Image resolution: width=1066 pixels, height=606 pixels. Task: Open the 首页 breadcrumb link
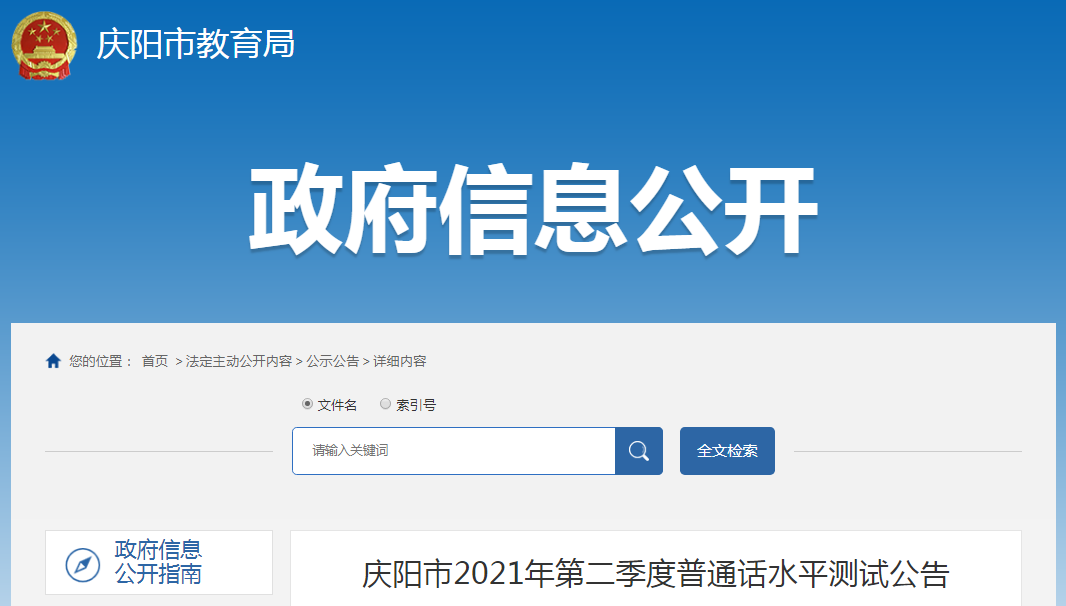(x=155, y=361)
